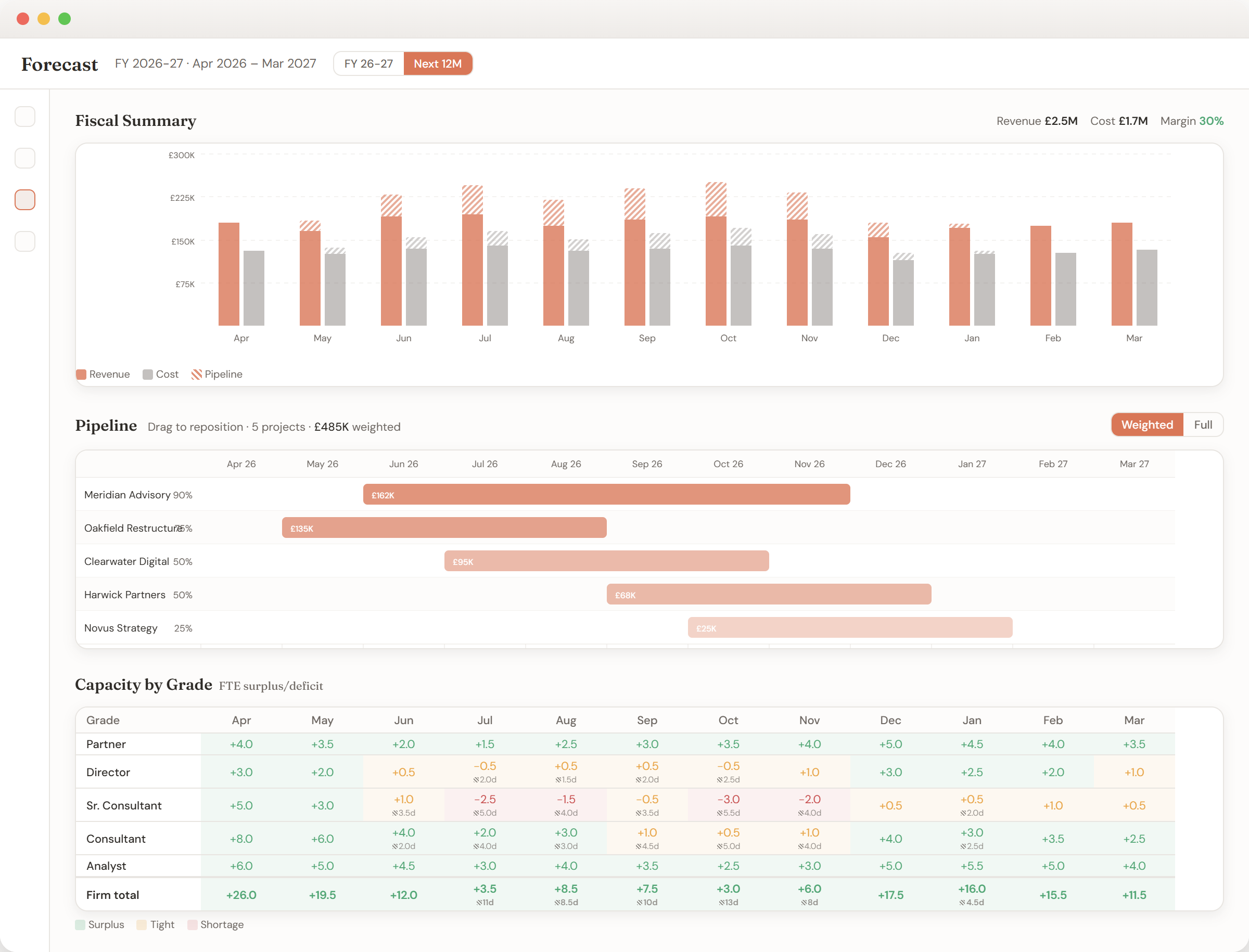
Task: Click the Clearwater Digital project name
Action: (126, 561)
